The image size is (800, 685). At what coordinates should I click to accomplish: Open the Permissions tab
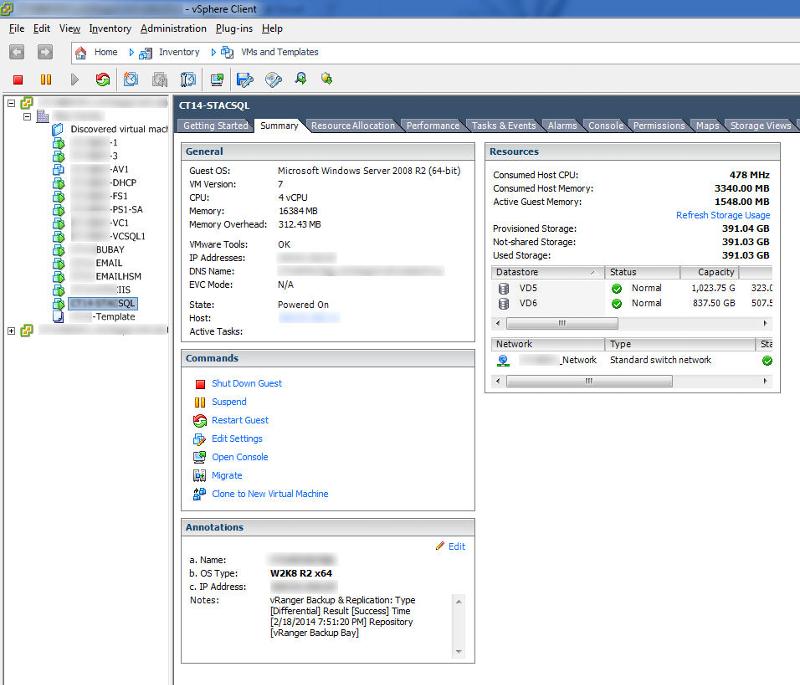(x=659, y=125)
